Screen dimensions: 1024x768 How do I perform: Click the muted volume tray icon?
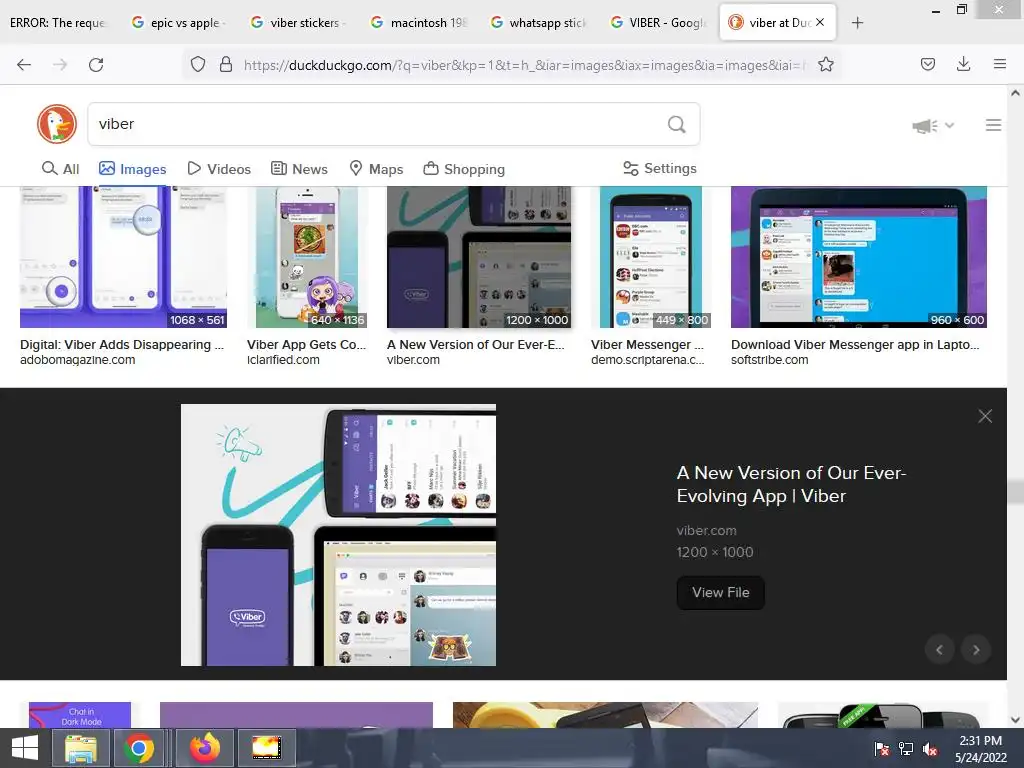coord(930,749)
